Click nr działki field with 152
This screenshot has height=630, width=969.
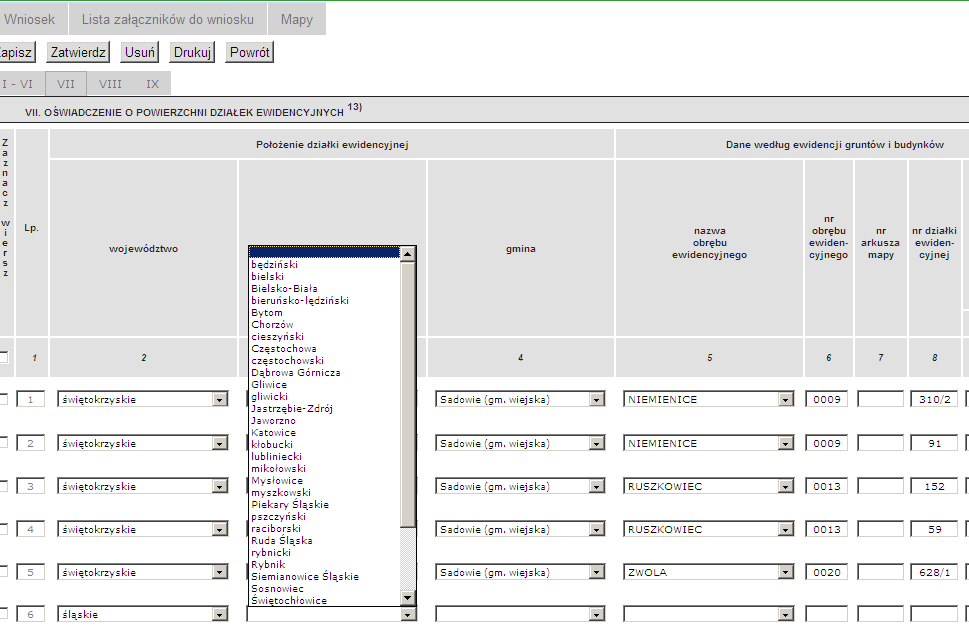tap(934, 487)
